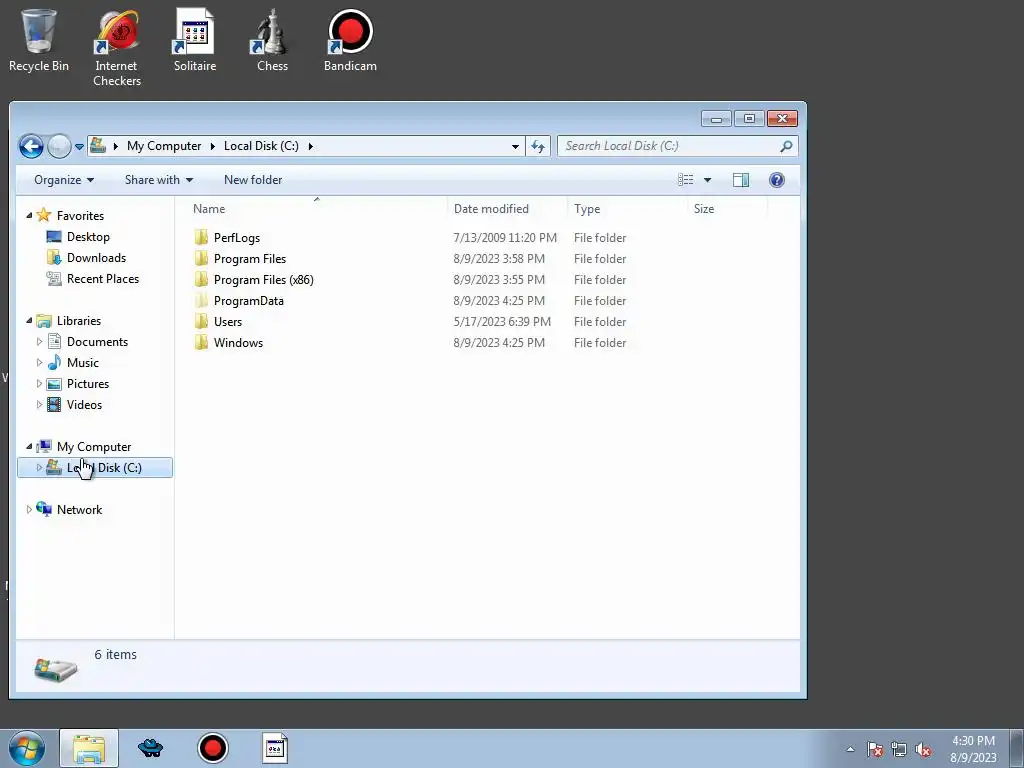Refresh the Local Disk (C:) view
Viewport: 1024px width, 768px height.
click(x=538, y=146)
